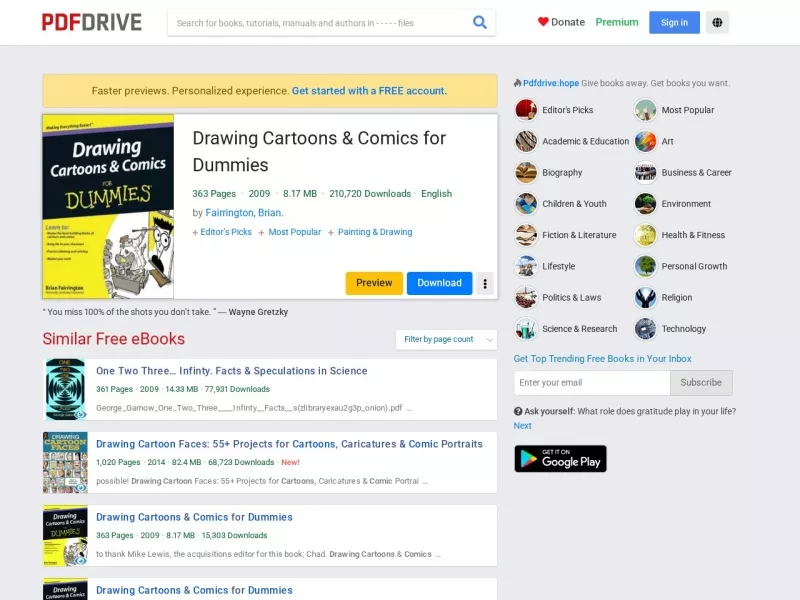
Task: Open Drawing Cartoon Faces: 55+ Projects title
Action: [x=289, y=444]
